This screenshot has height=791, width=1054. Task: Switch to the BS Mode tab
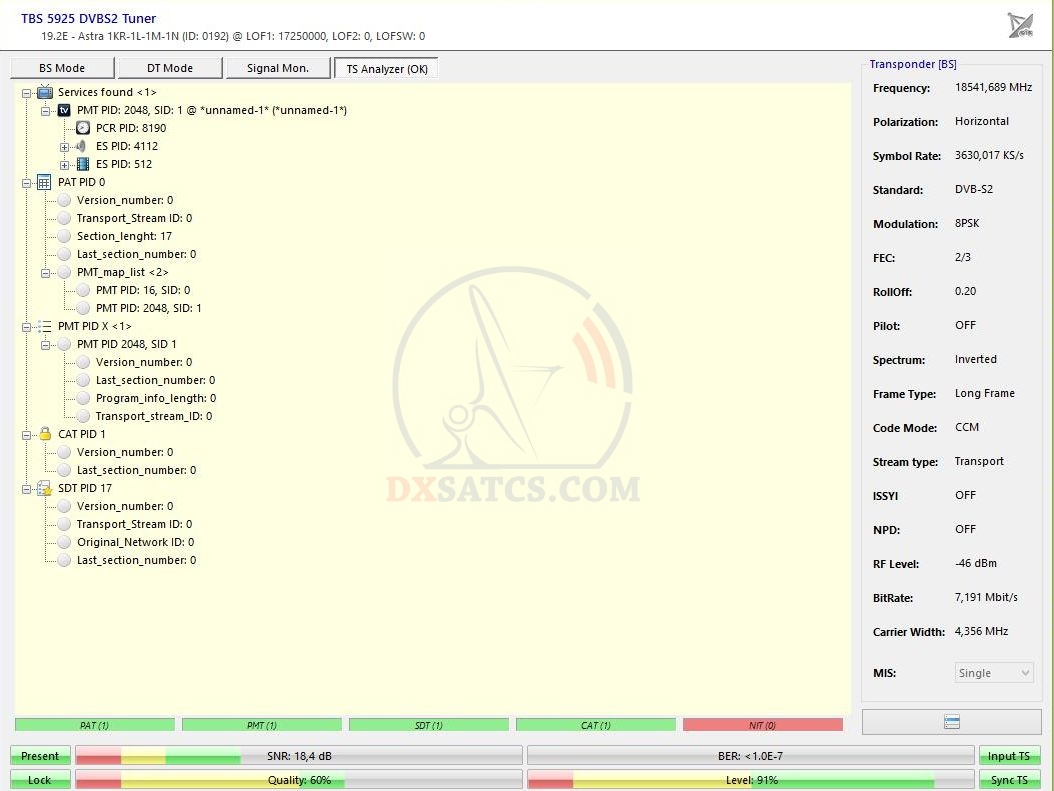[62, 68]
